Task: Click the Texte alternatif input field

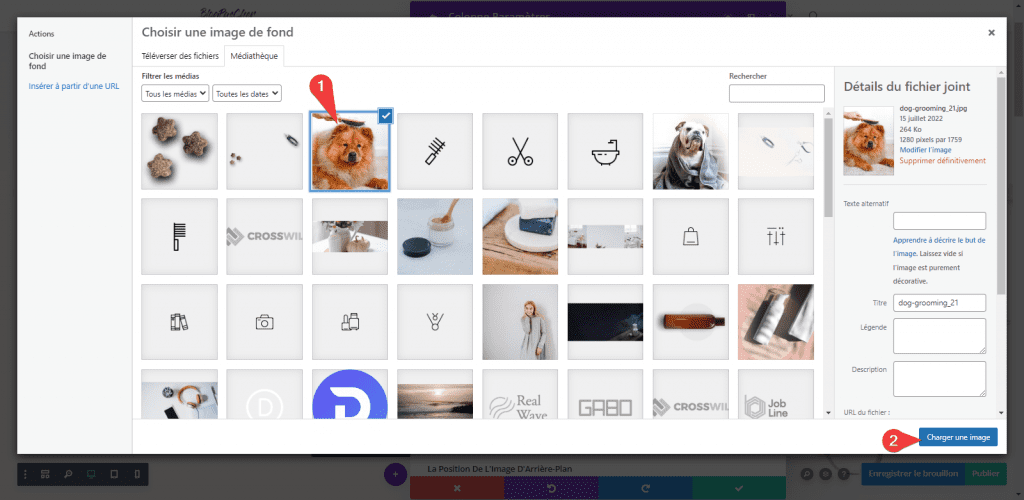Action: coord(939,221)
